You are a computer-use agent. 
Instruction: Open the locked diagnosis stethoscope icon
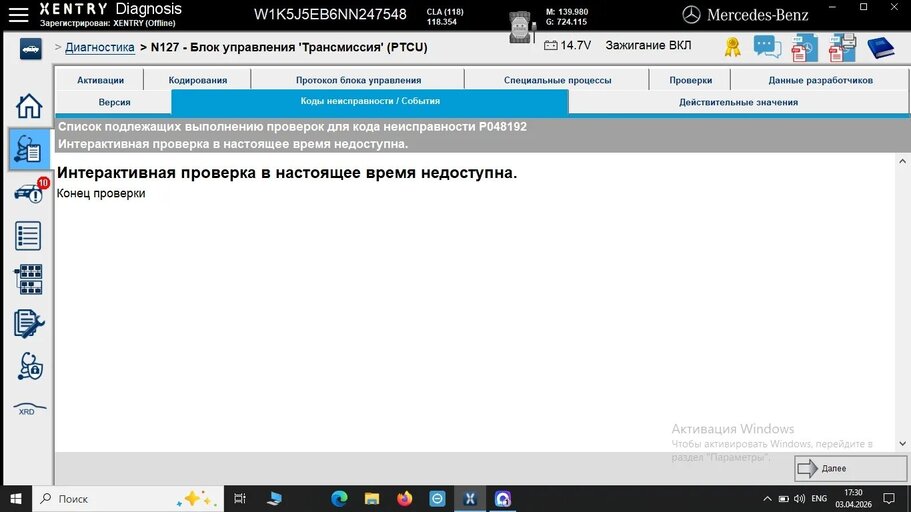(x=30, y=367)
